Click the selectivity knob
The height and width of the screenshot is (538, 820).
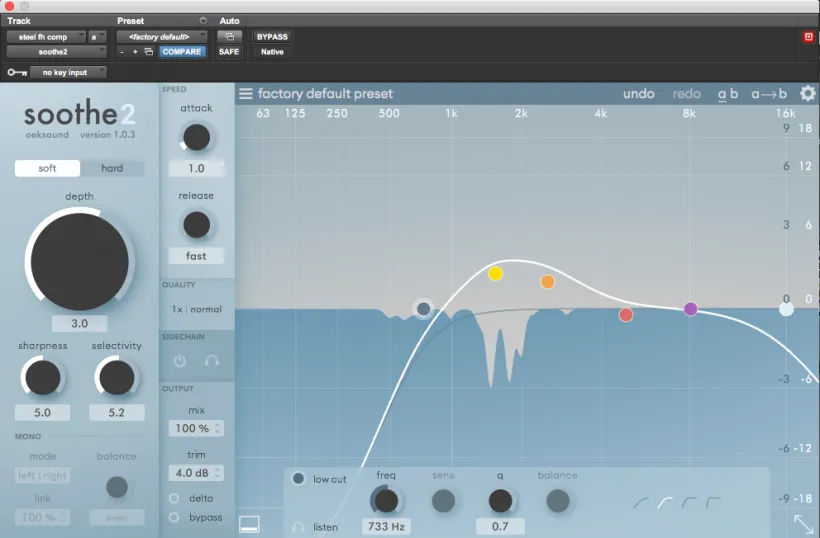tap(117, 377)
